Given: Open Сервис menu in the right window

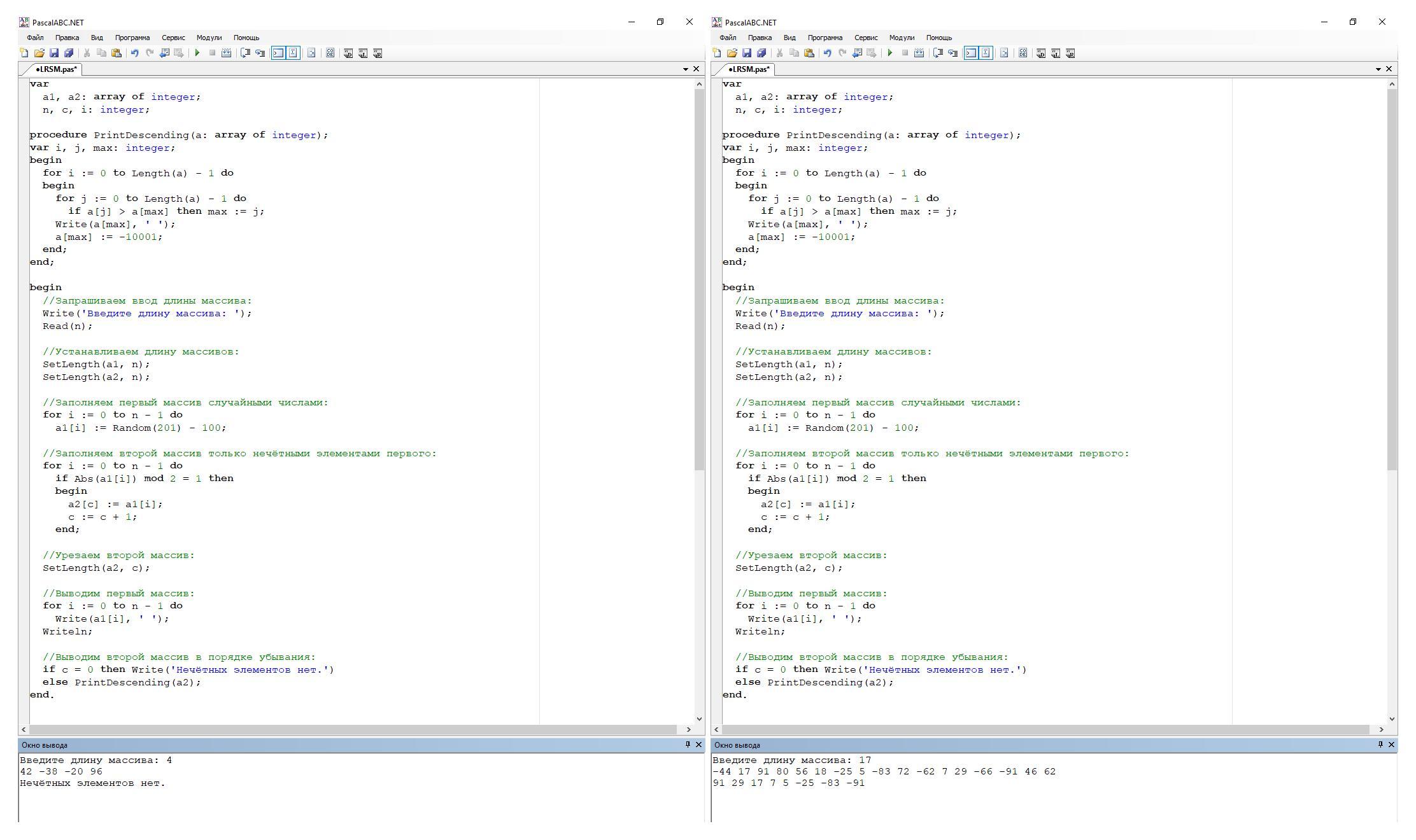Looking at the screenshot, I should 865,38.
